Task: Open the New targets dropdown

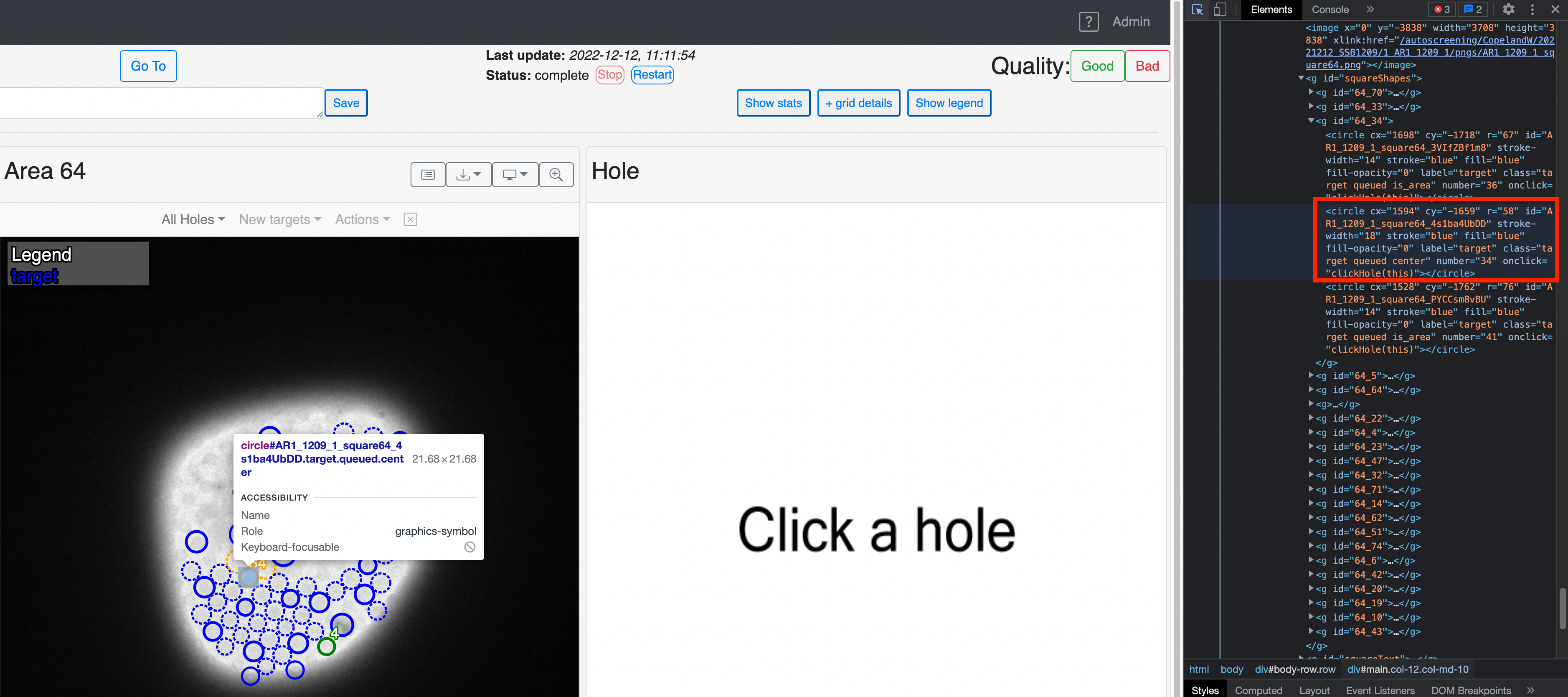Action: click(280, 219)
